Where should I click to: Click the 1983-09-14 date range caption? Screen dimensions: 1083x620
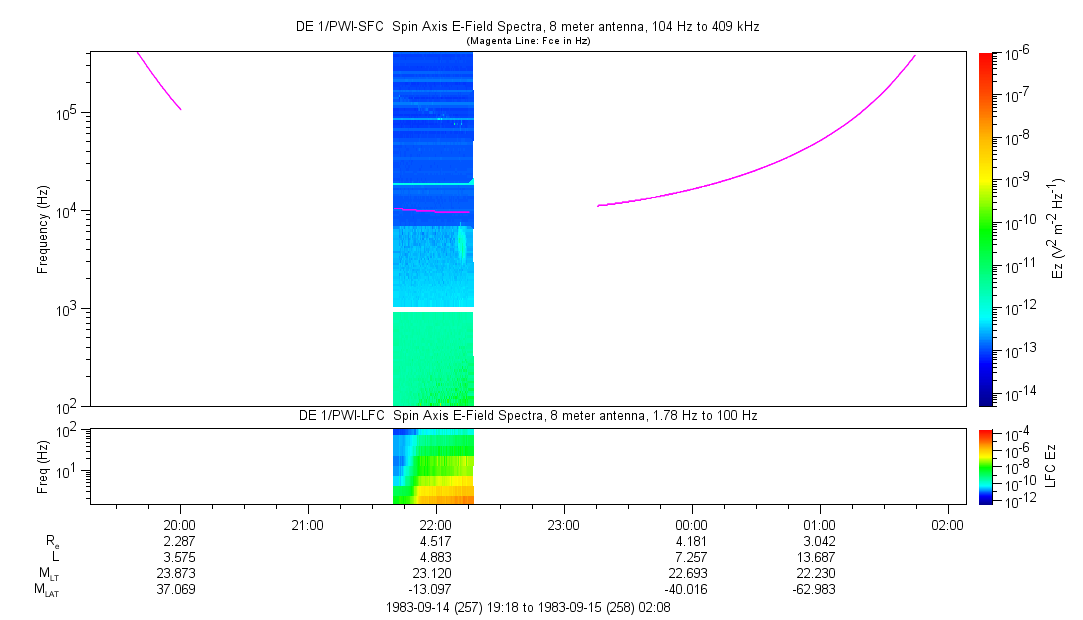click(528, 607)
